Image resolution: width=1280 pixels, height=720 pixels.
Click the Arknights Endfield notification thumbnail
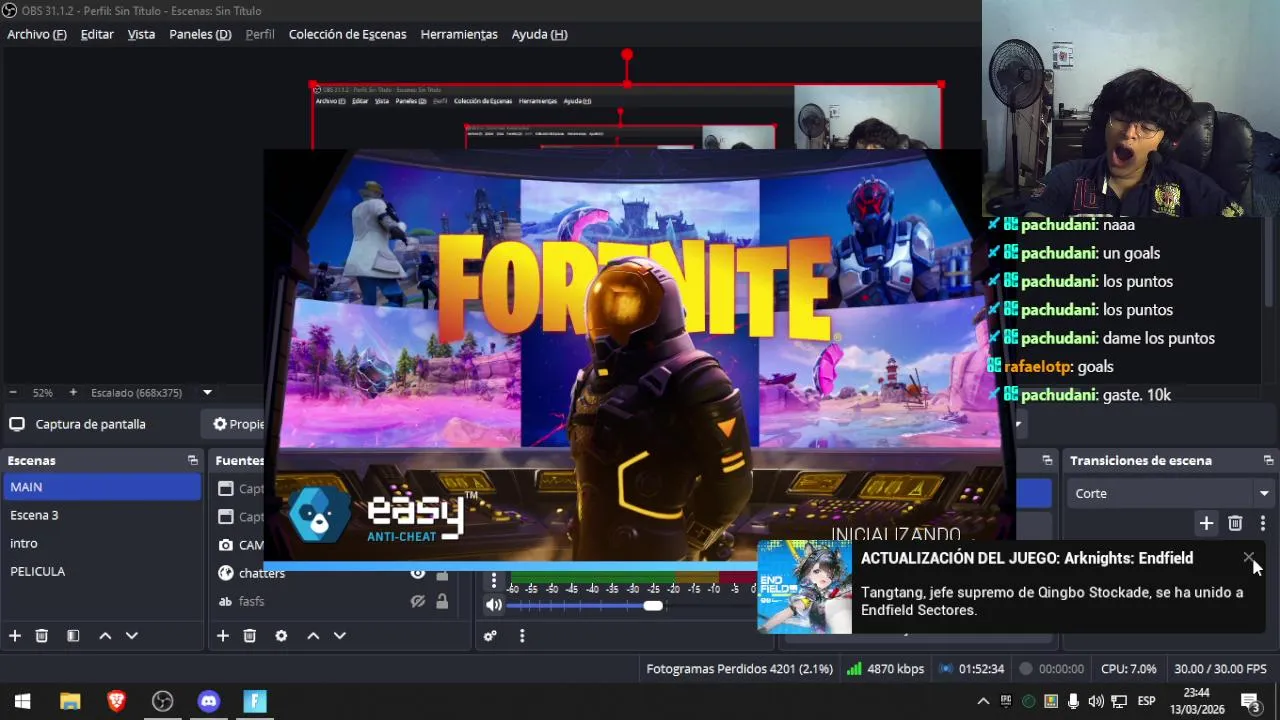[804, 587]
